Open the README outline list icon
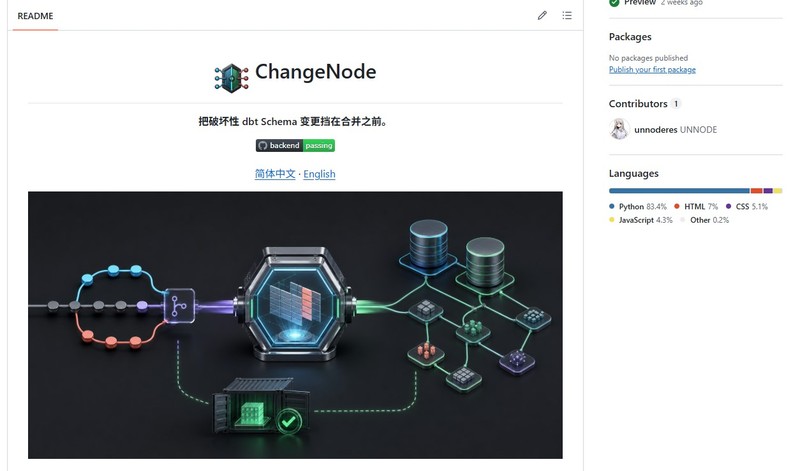Image resolution: width=800 pixels, height=471 pixels. tap(567, 15)
